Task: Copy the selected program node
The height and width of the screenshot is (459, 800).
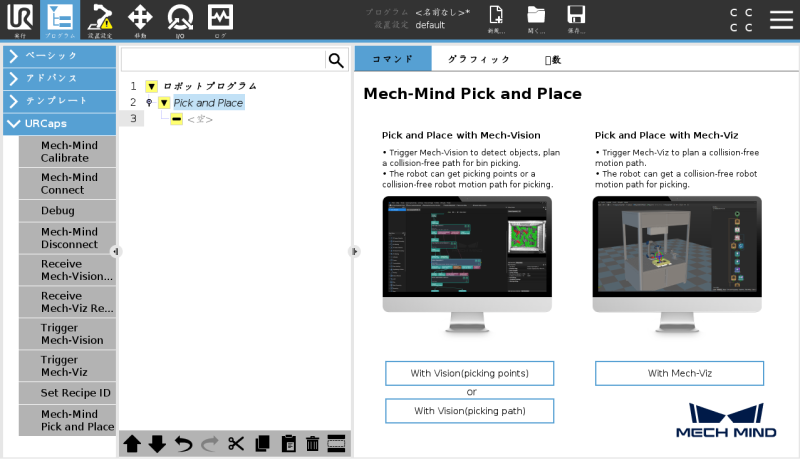Action: tap(262, 444)
